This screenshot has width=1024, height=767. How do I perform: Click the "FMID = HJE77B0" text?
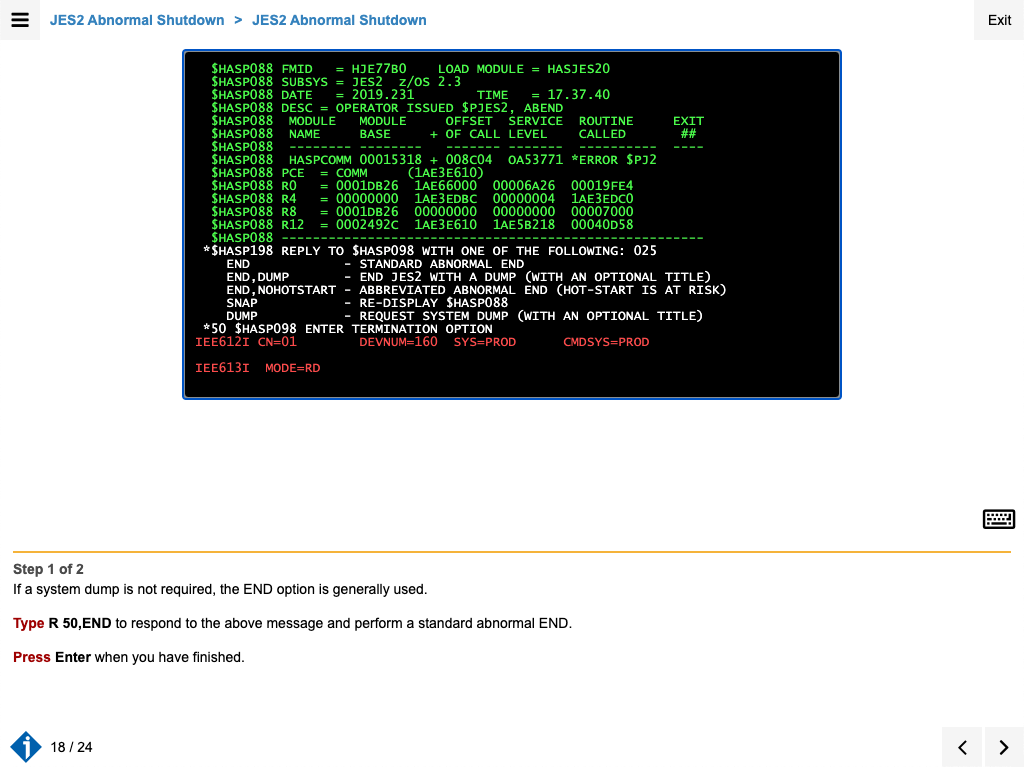click(344, 69)
